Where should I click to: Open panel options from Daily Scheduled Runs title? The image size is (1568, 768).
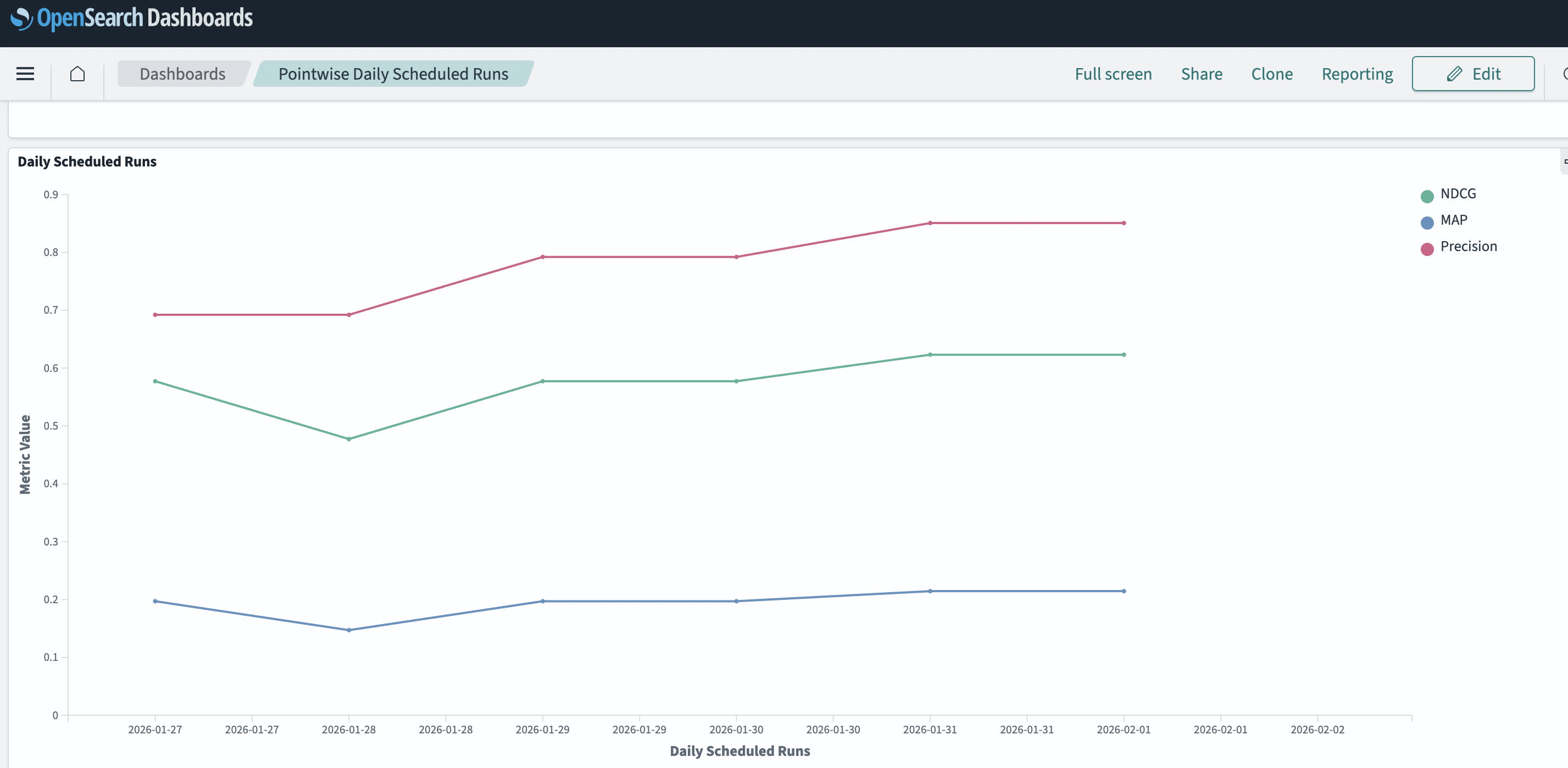click(86, 162)
